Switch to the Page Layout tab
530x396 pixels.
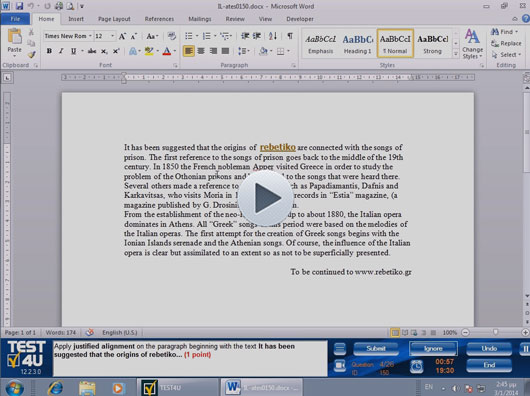pos(114,19)
